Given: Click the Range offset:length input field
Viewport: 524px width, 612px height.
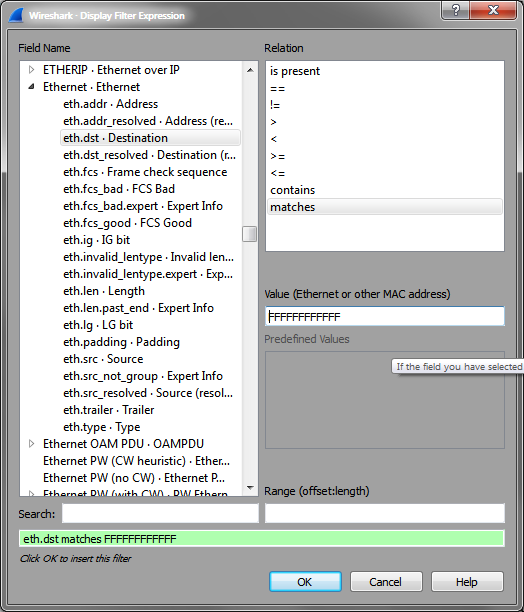Looking at the screenshot, I should (385, 513).
